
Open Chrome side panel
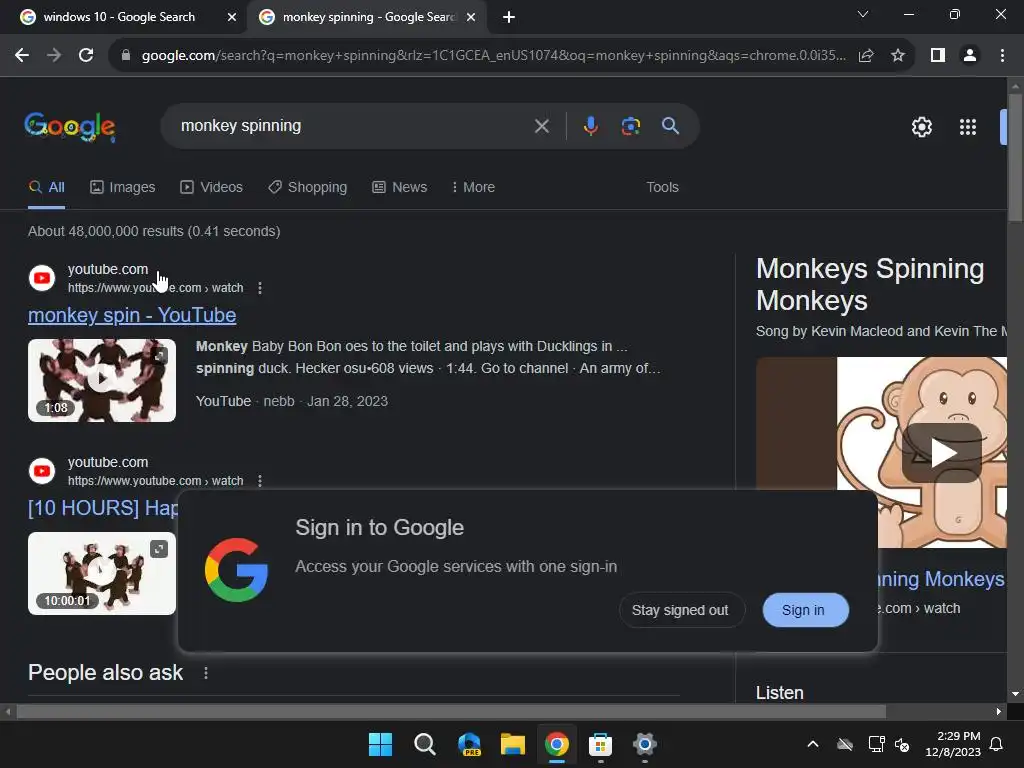tap(938, 56)
